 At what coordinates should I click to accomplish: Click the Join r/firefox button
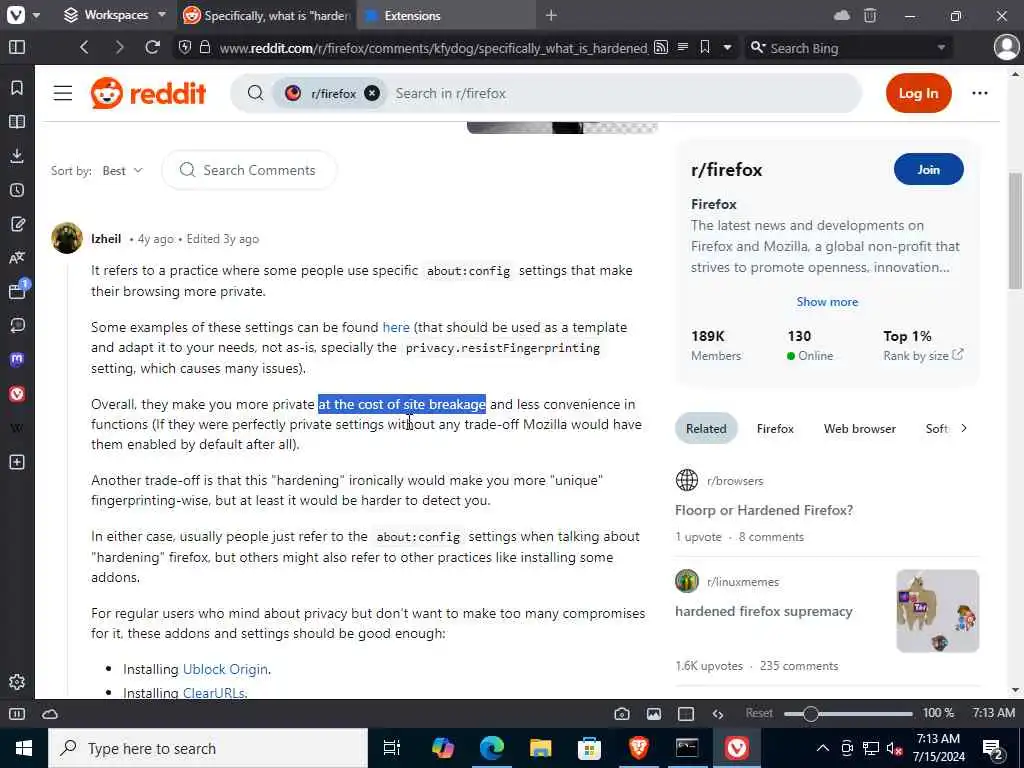(928, 170)
